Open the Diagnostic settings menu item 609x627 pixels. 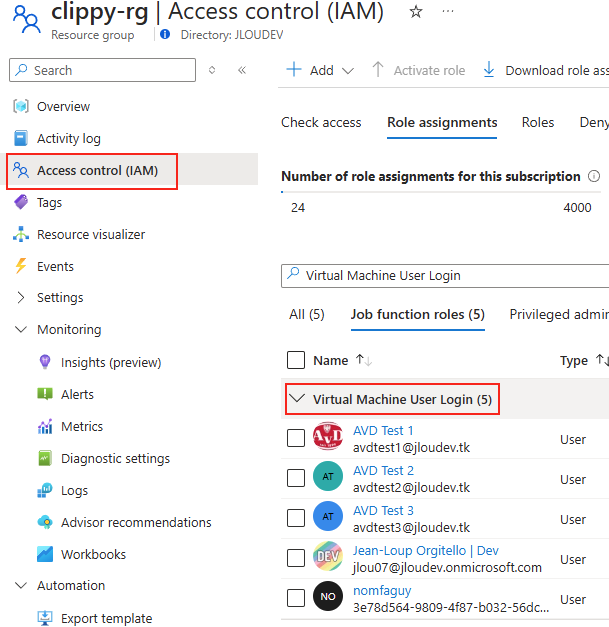pyautogui.click(x=115, y=458)
